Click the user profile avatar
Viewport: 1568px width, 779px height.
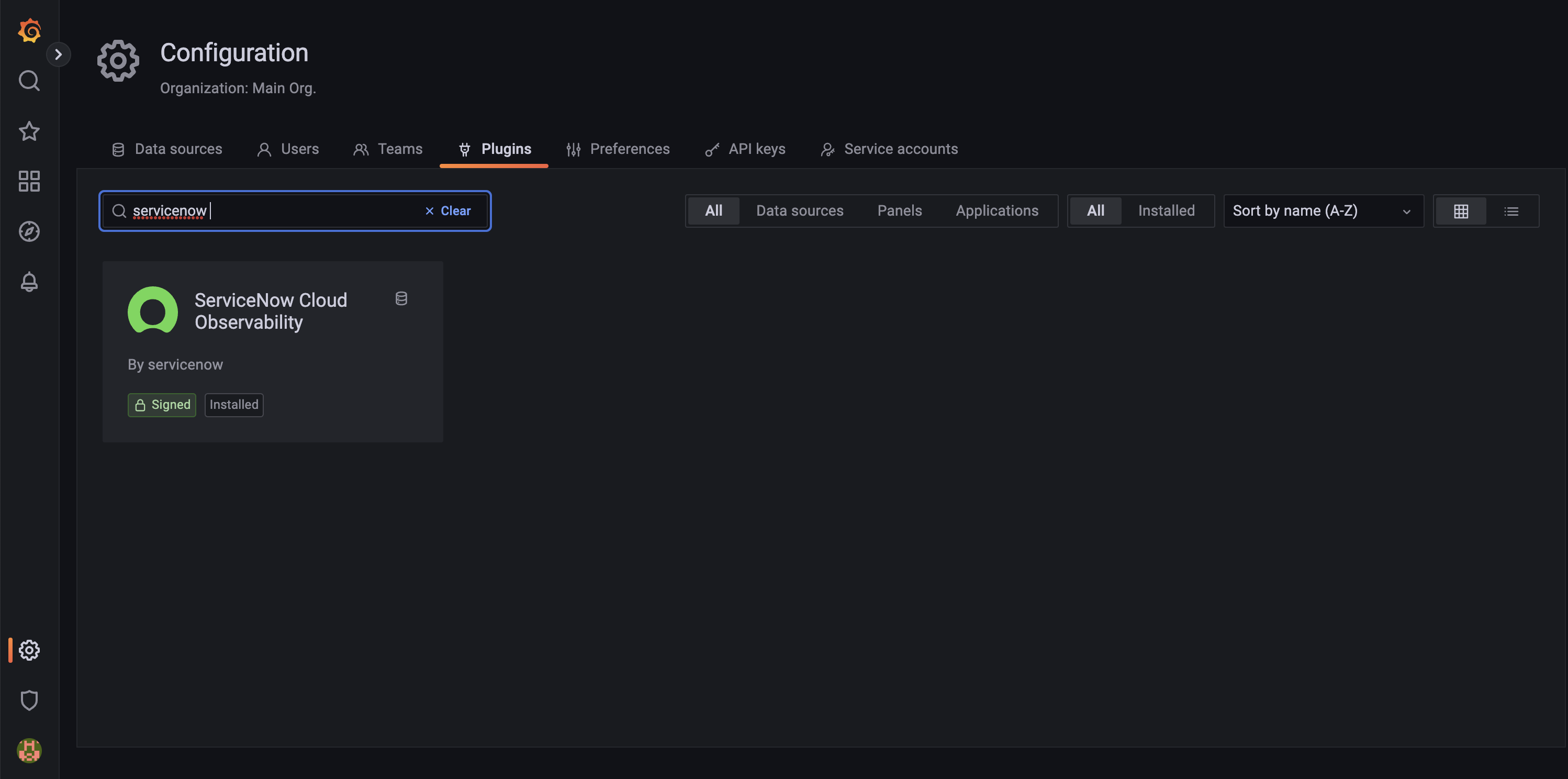(x=29, y=751)
